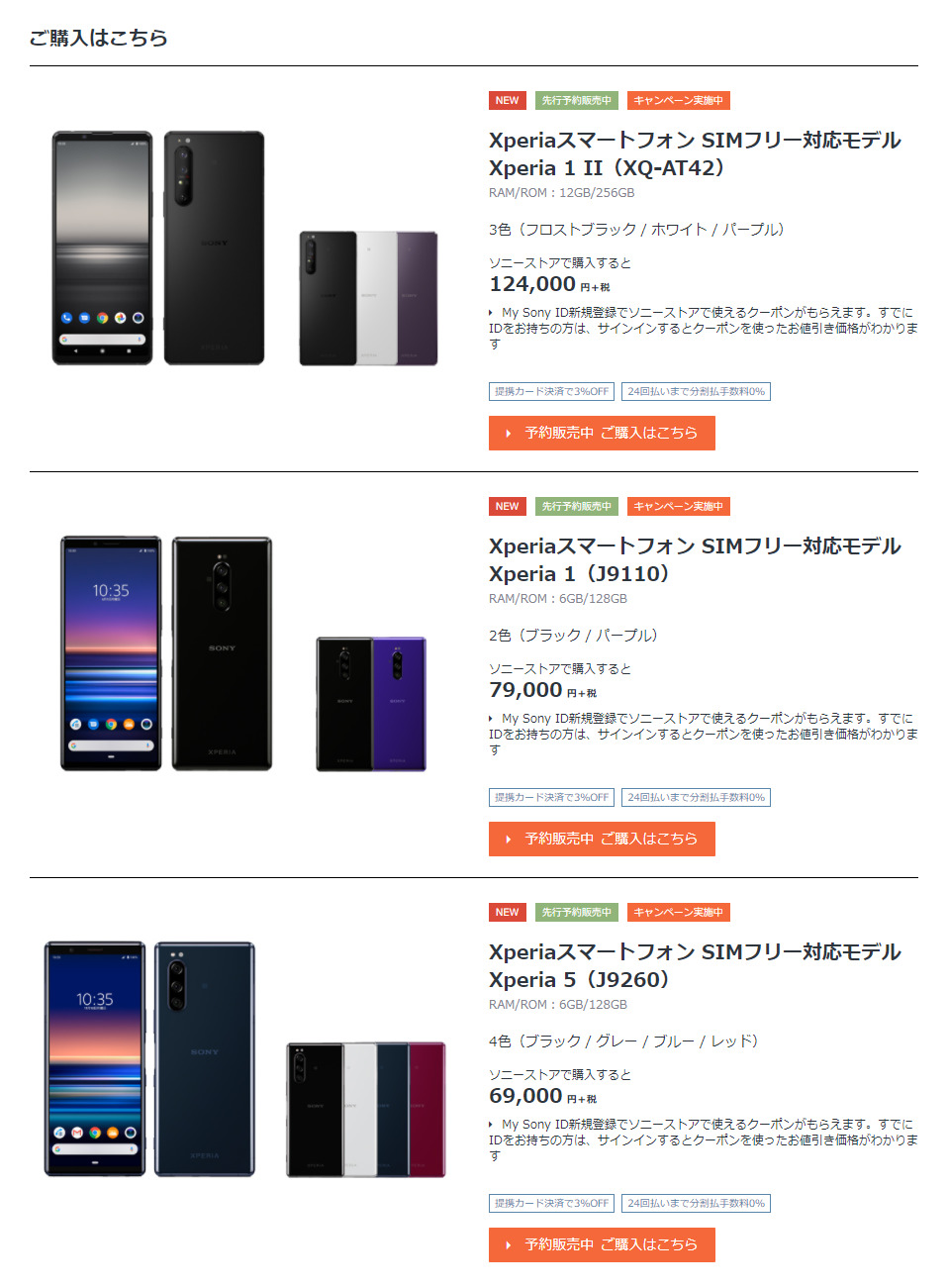
Task: Follow the My Sony ID coupon link under Xperia 5
Action: click(704, 1139)
